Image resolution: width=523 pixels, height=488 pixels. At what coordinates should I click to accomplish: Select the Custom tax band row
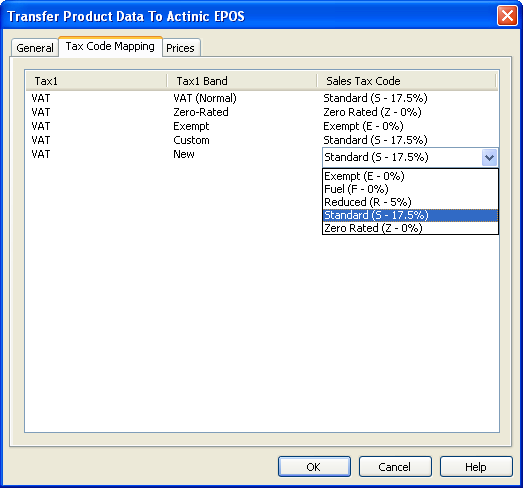[262, 140]
